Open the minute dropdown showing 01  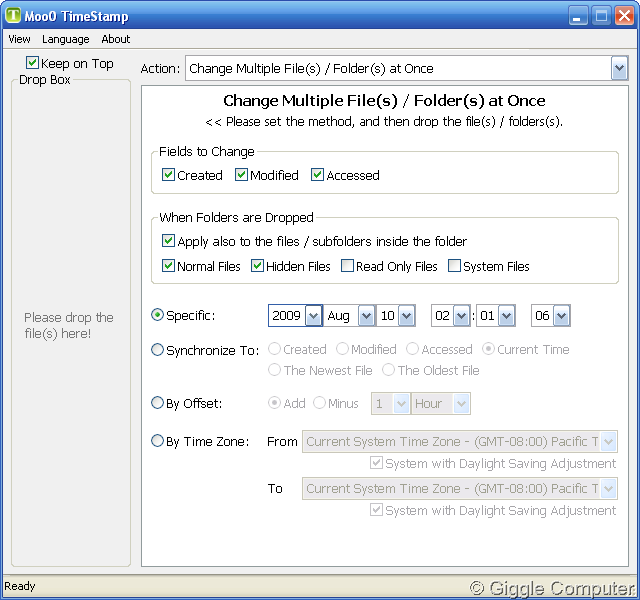(x=506, y=316)
